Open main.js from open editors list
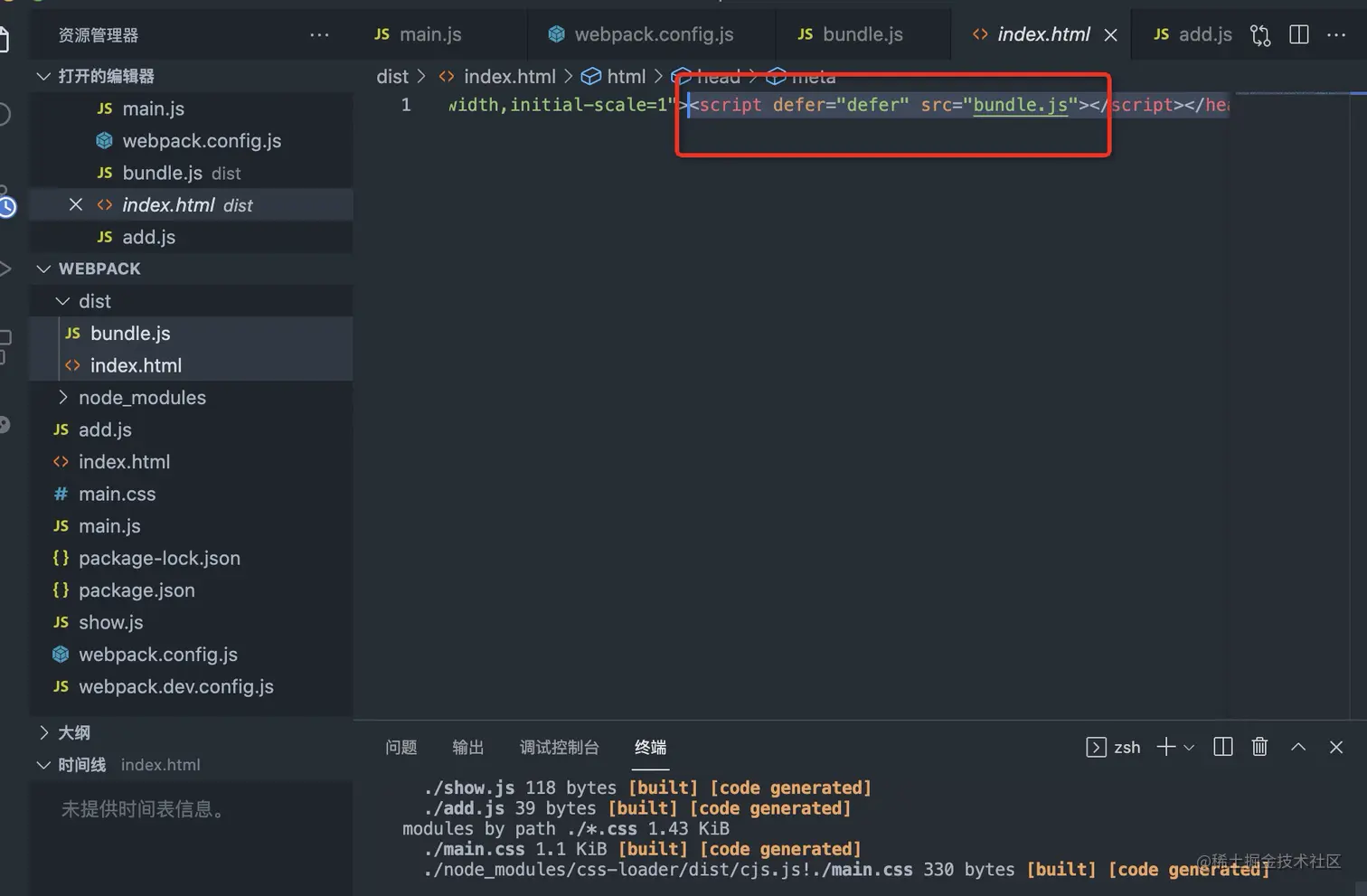1367x896 pixels. tap(191, 108)
